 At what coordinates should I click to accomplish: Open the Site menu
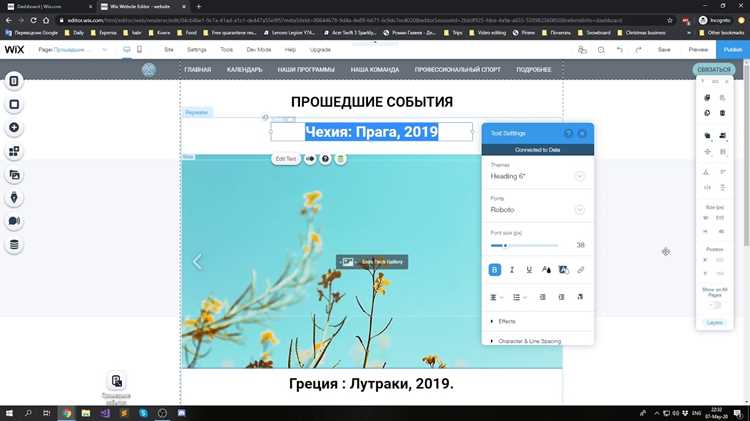(169, 50)
